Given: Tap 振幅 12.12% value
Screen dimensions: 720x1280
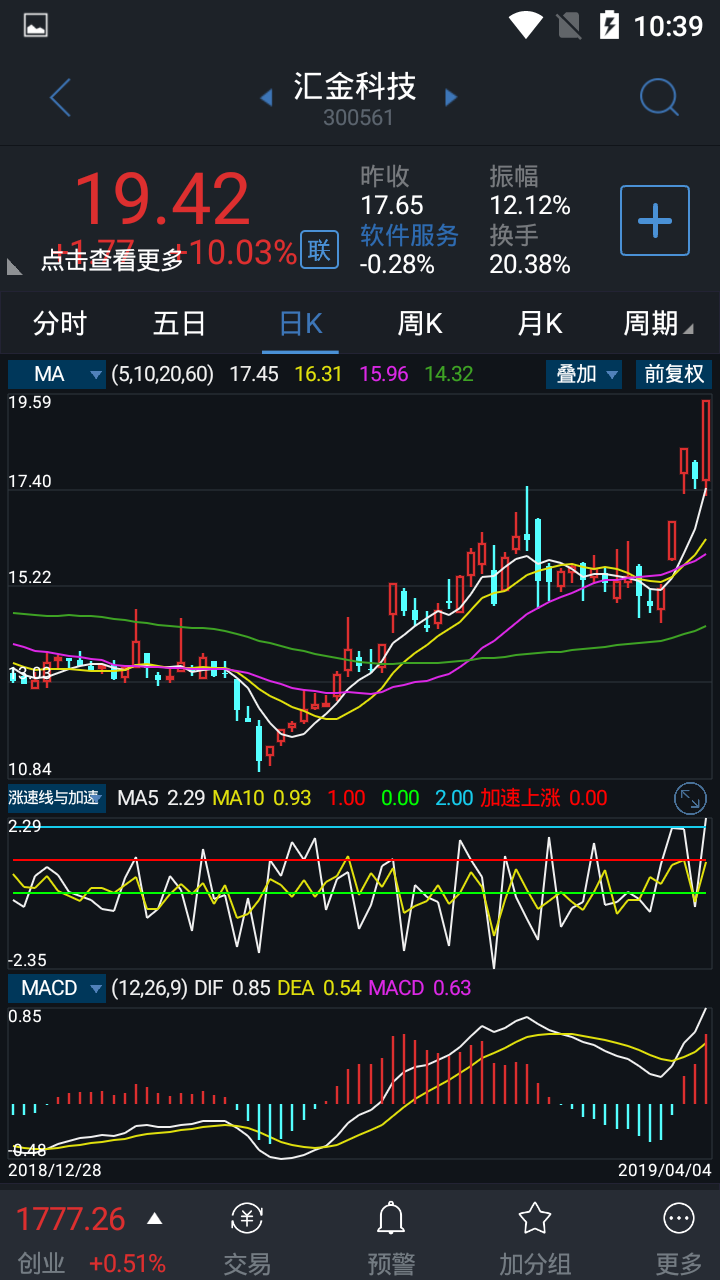Looking at the screenshot, I should 530,205.
